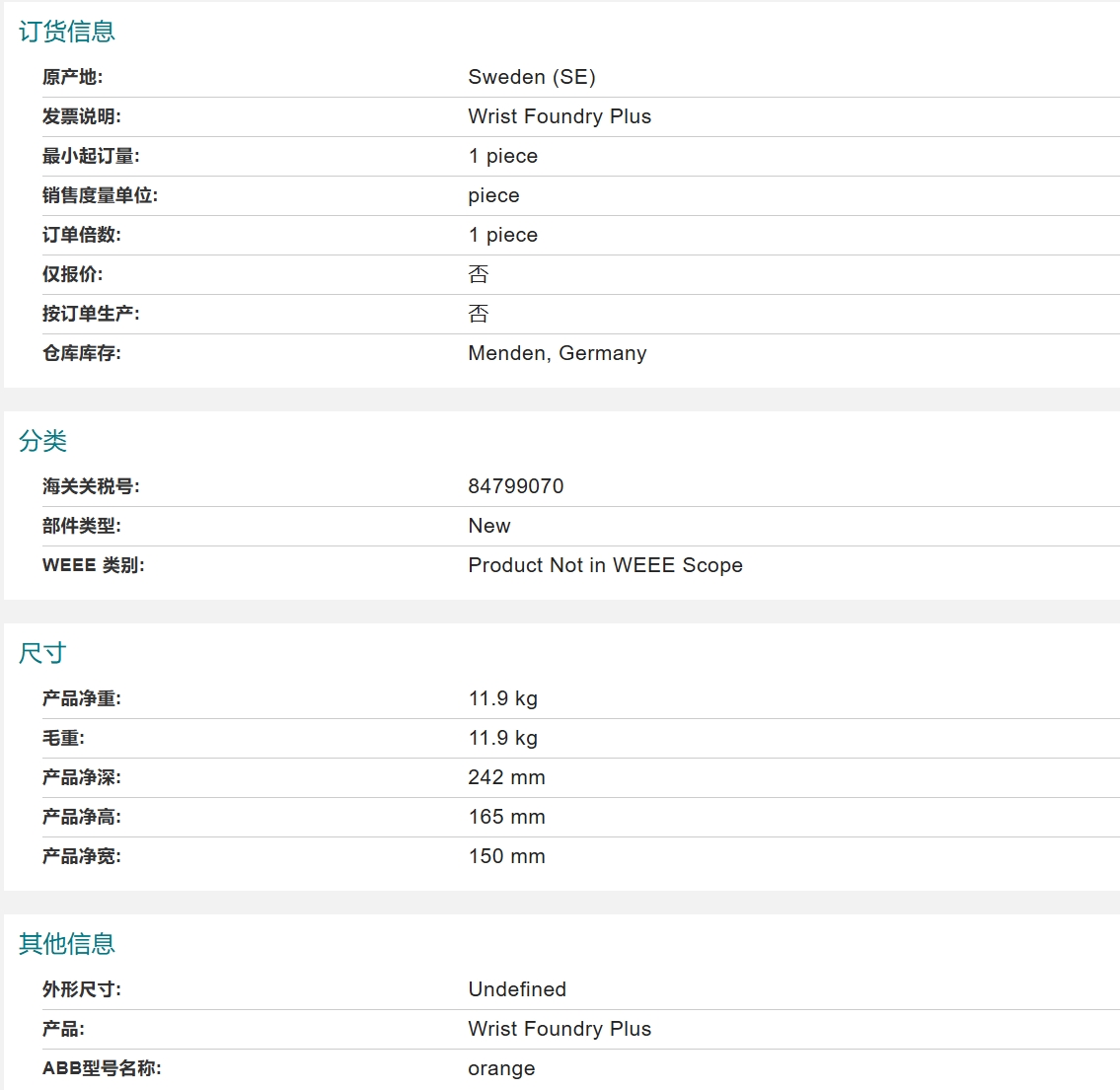Click the 其他信息 section heading

(66, 944)
